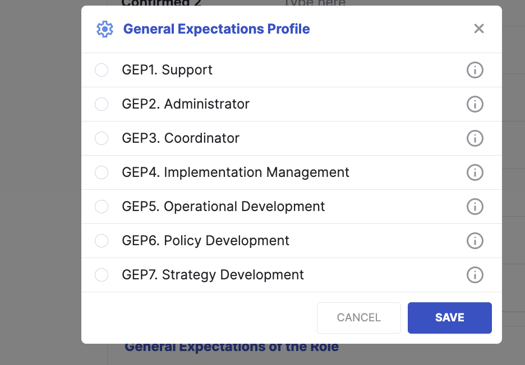Screen dimensions: 525x365
Task: Choose GEP2. Administrator radio option
Action: point(101,104)
